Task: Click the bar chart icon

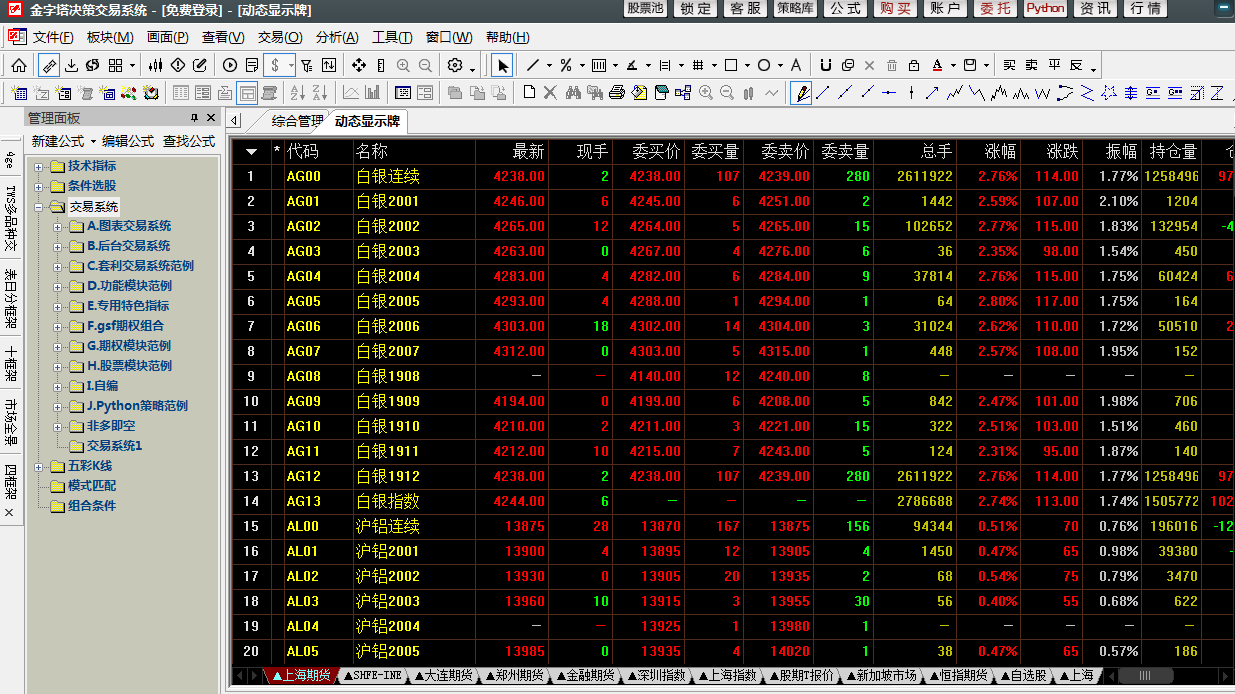Action: [x=371, y=93]
